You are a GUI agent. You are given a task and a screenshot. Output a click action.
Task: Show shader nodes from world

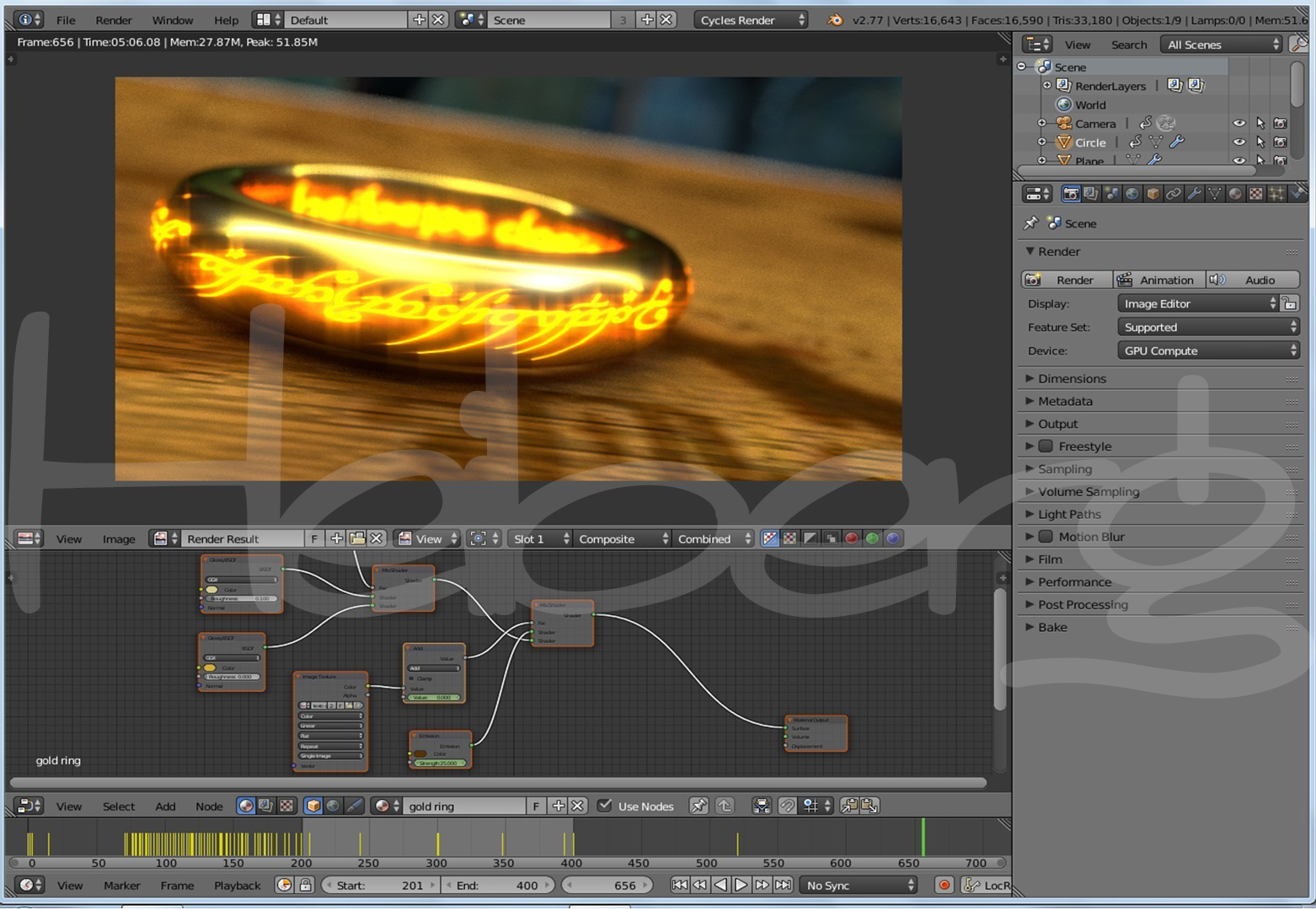334,806
